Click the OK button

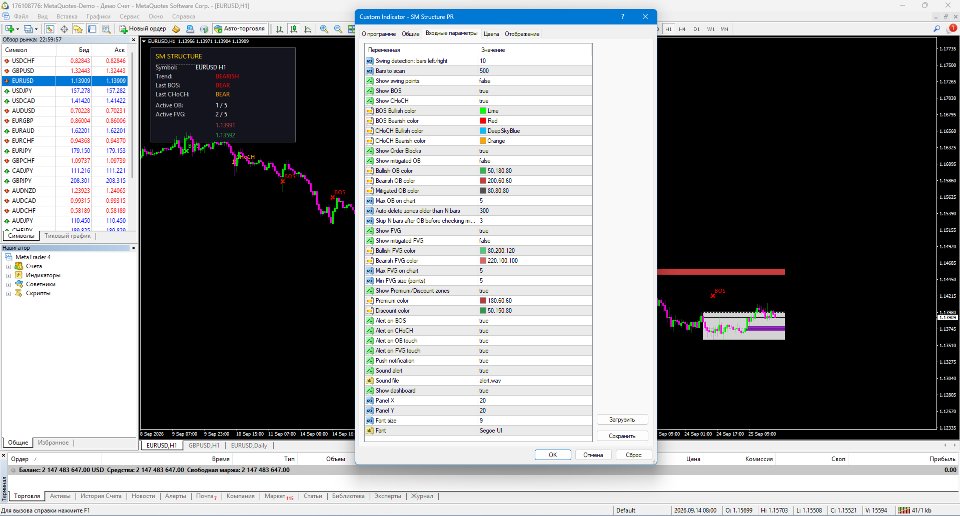(x=553, y=455)
